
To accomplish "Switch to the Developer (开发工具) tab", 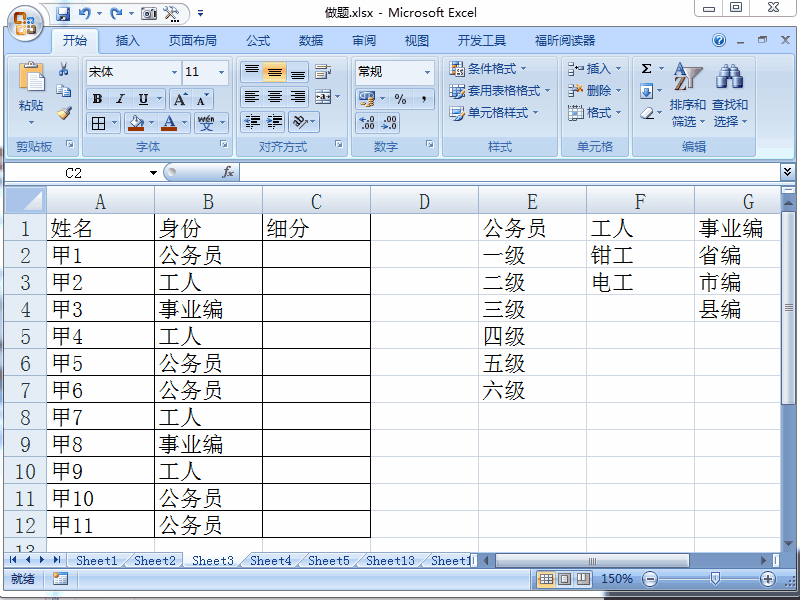I will (x=482, y=41).
